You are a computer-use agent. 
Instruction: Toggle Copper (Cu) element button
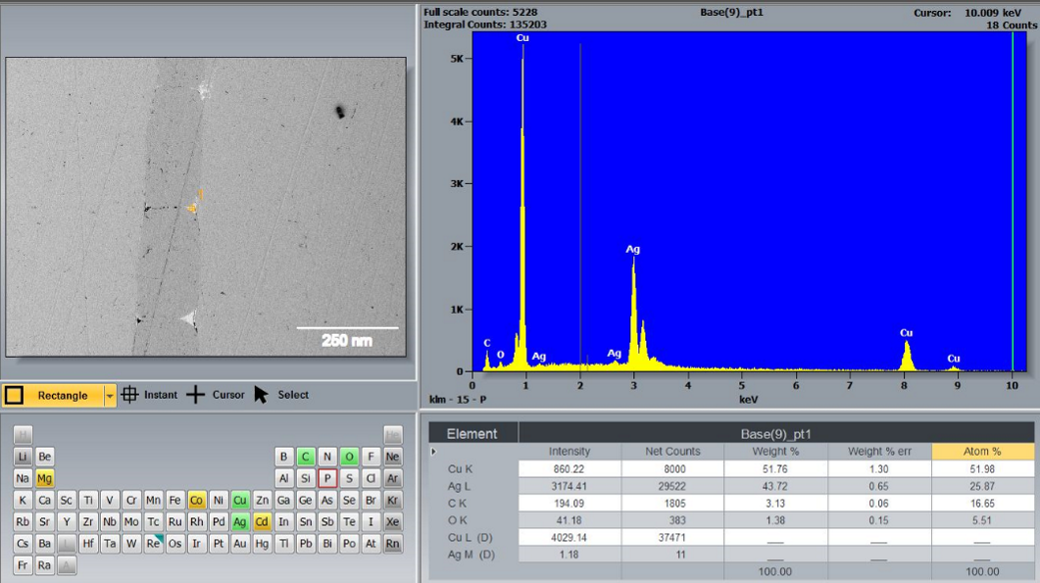tap(240, 501)
